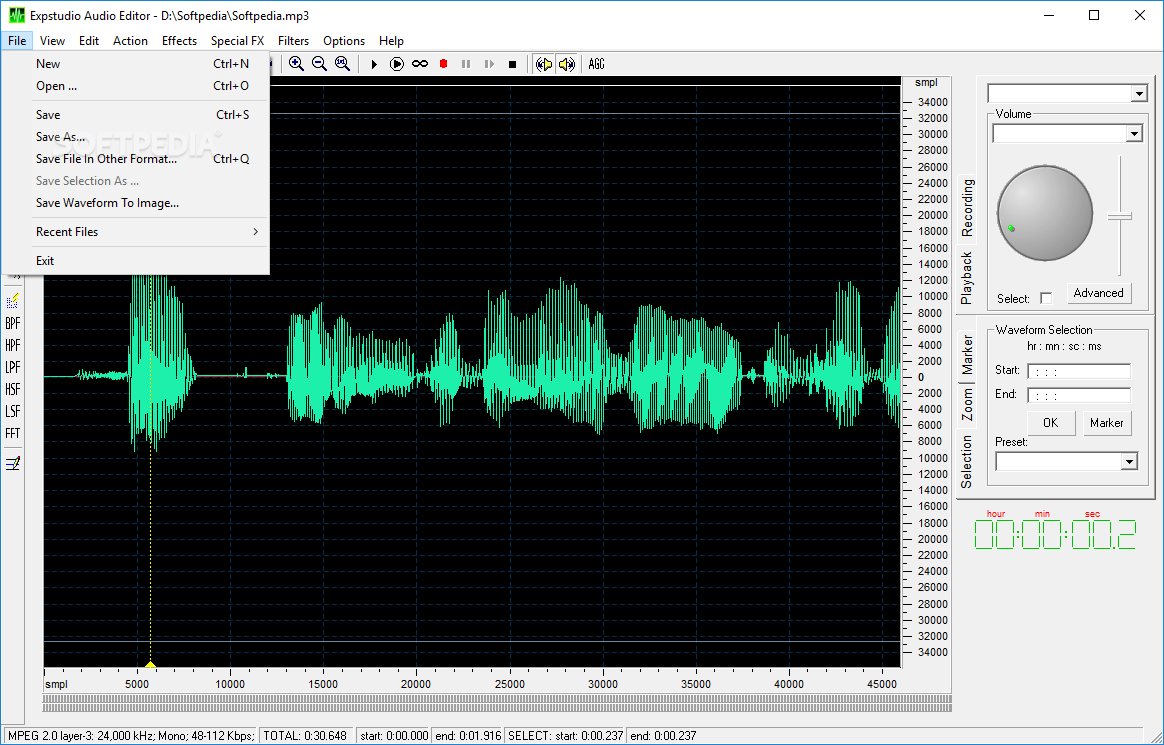Click the red record button
Image resolution: width=1164 pixels, height=745 pixels.
click(443, 65)
